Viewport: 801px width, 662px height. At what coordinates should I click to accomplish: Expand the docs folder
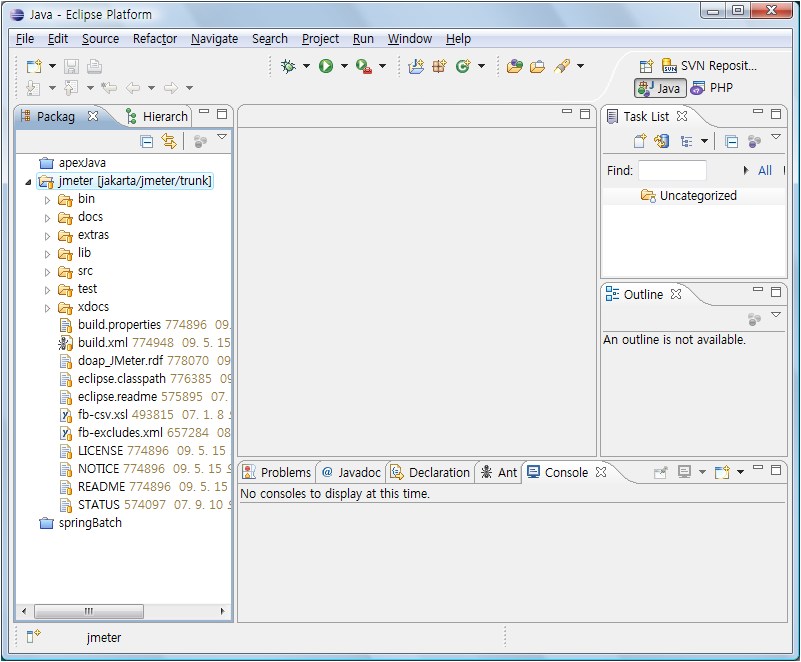[x=48, y=218]
